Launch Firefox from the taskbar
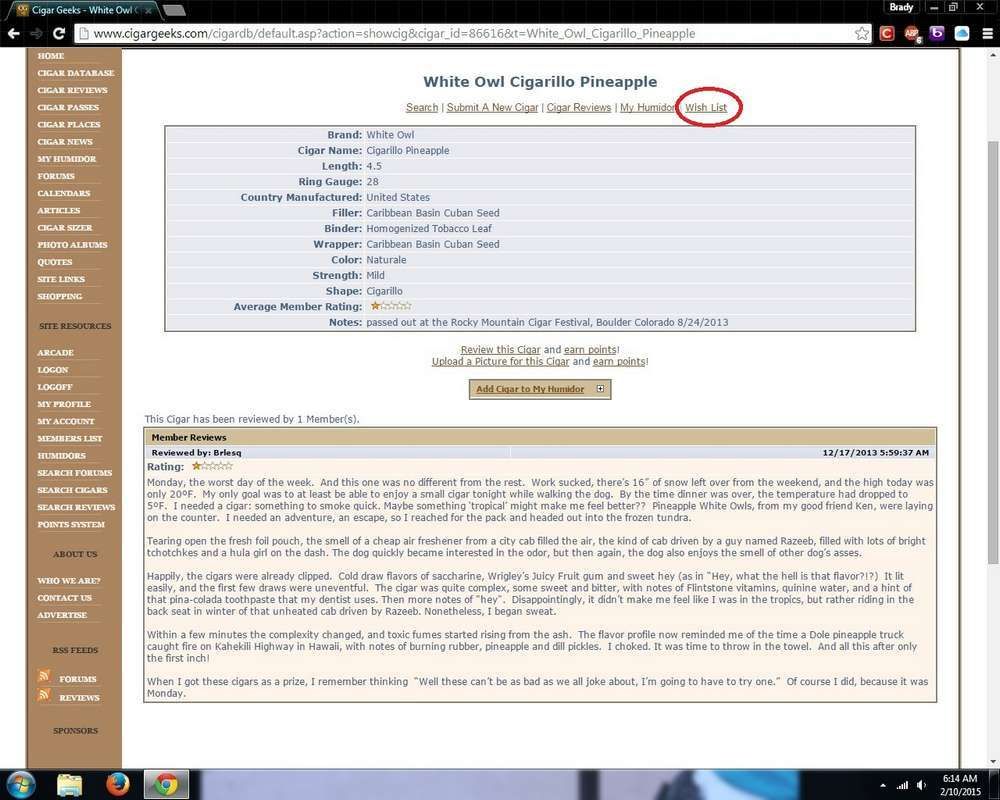 pyautogui.click(x=117, y=785)
